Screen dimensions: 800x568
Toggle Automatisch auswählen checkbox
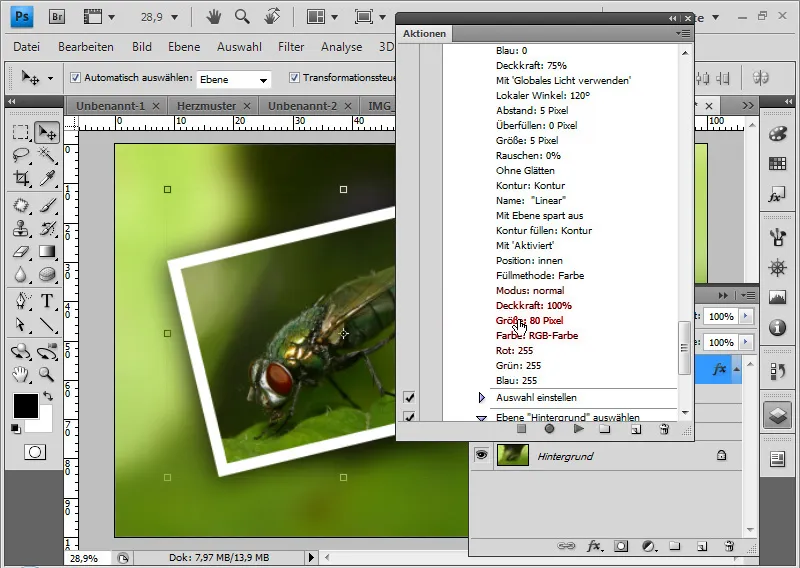click(x=76, y=78)
